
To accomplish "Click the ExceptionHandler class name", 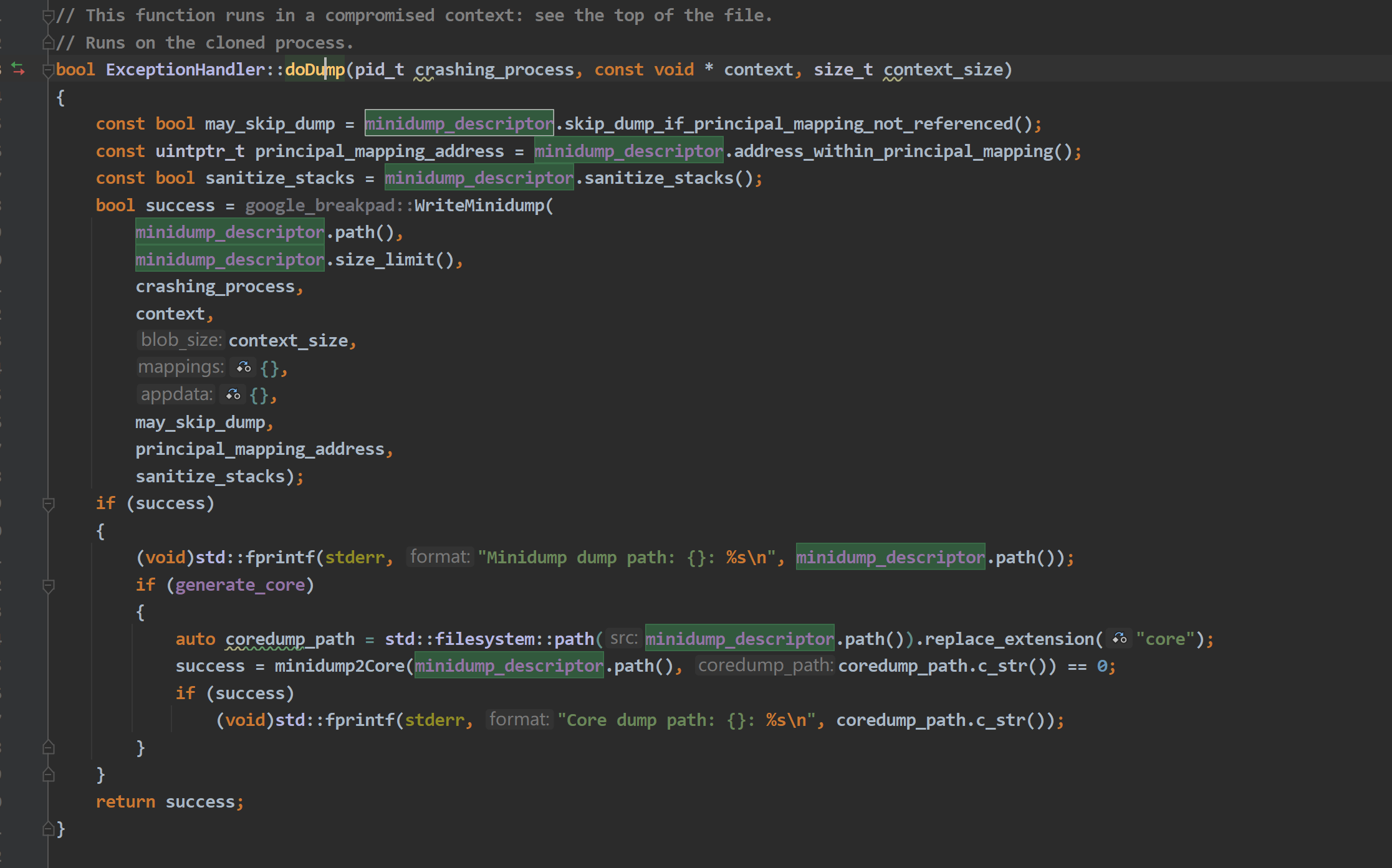I will [185, 70].
